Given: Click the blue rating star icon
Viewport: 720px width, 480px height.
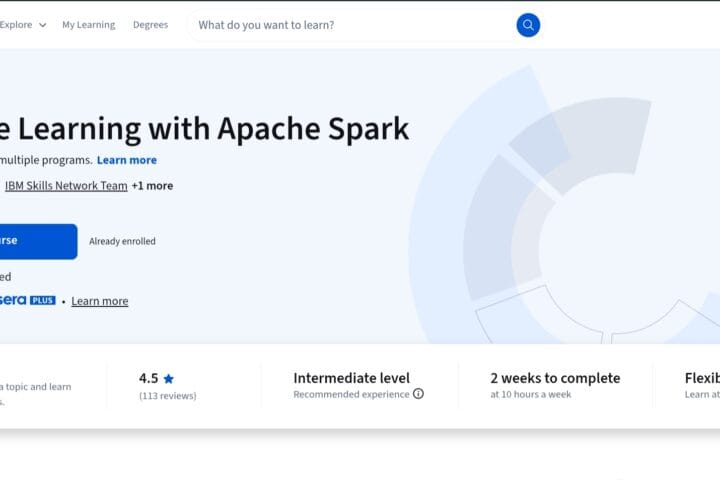Looking at the screenshot, I should [169, 378].
